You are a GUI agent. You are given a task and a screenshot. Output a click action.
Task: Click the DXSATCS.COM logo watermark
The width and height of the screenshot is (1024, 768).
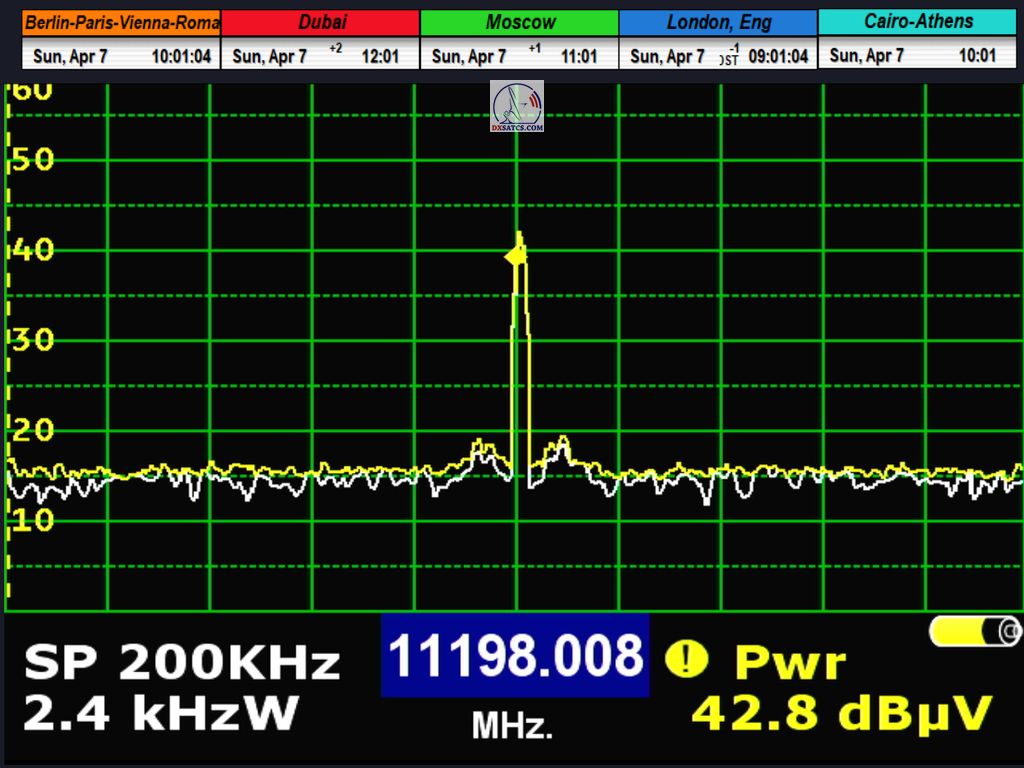[x=517, y=107]
